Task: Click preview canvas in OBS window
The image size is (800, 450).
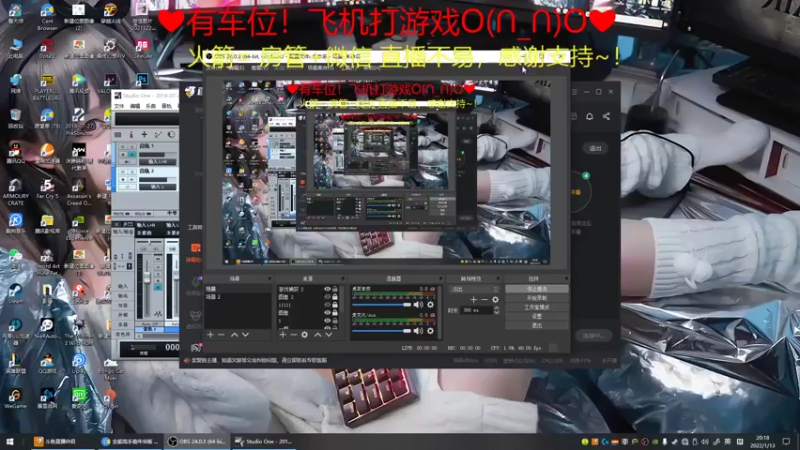Action: [386, 172]
